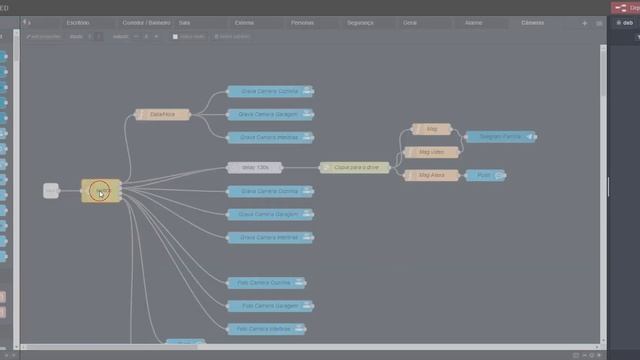
Task: Click the output port of delay 130s node
Action: [x=282, y=167]
